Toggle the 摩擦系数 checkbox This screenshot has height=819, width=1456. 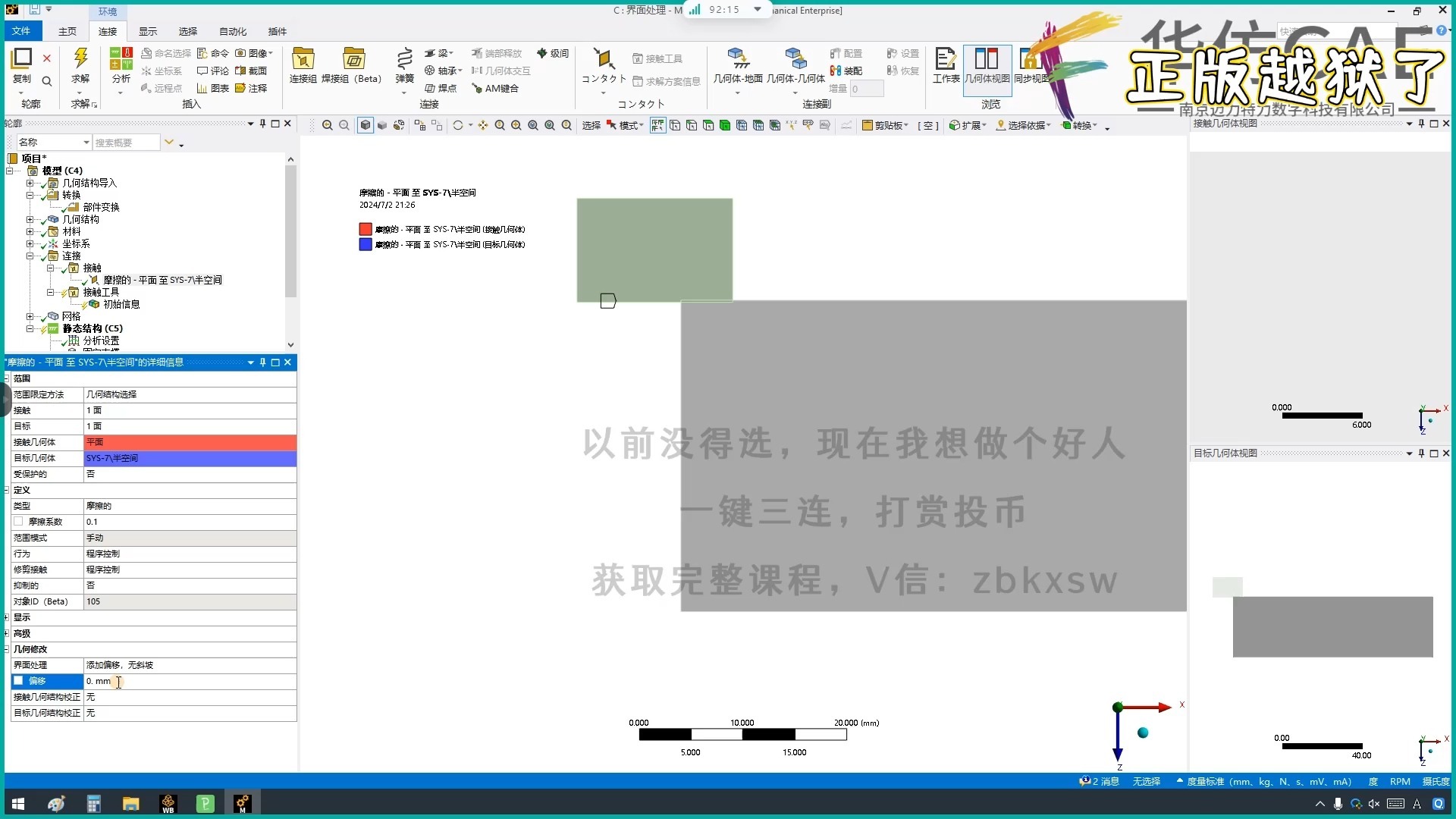[19, 522]
